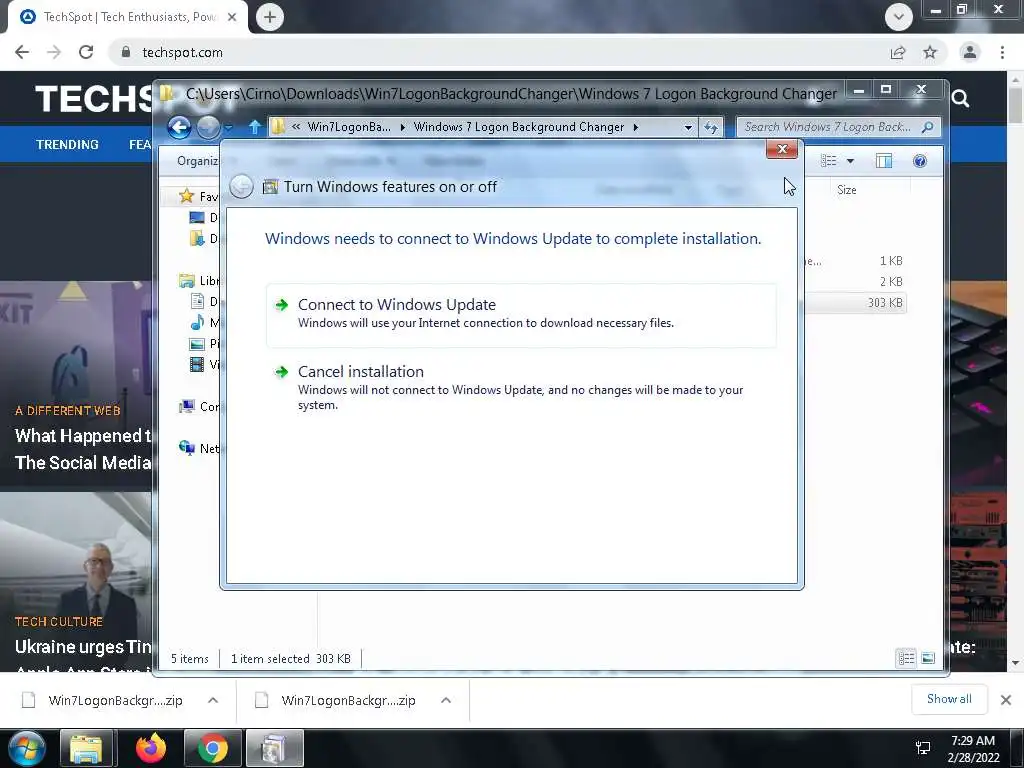Select the file sized 2 KB
Viewport: 1024px width, 768px height.
856,281
